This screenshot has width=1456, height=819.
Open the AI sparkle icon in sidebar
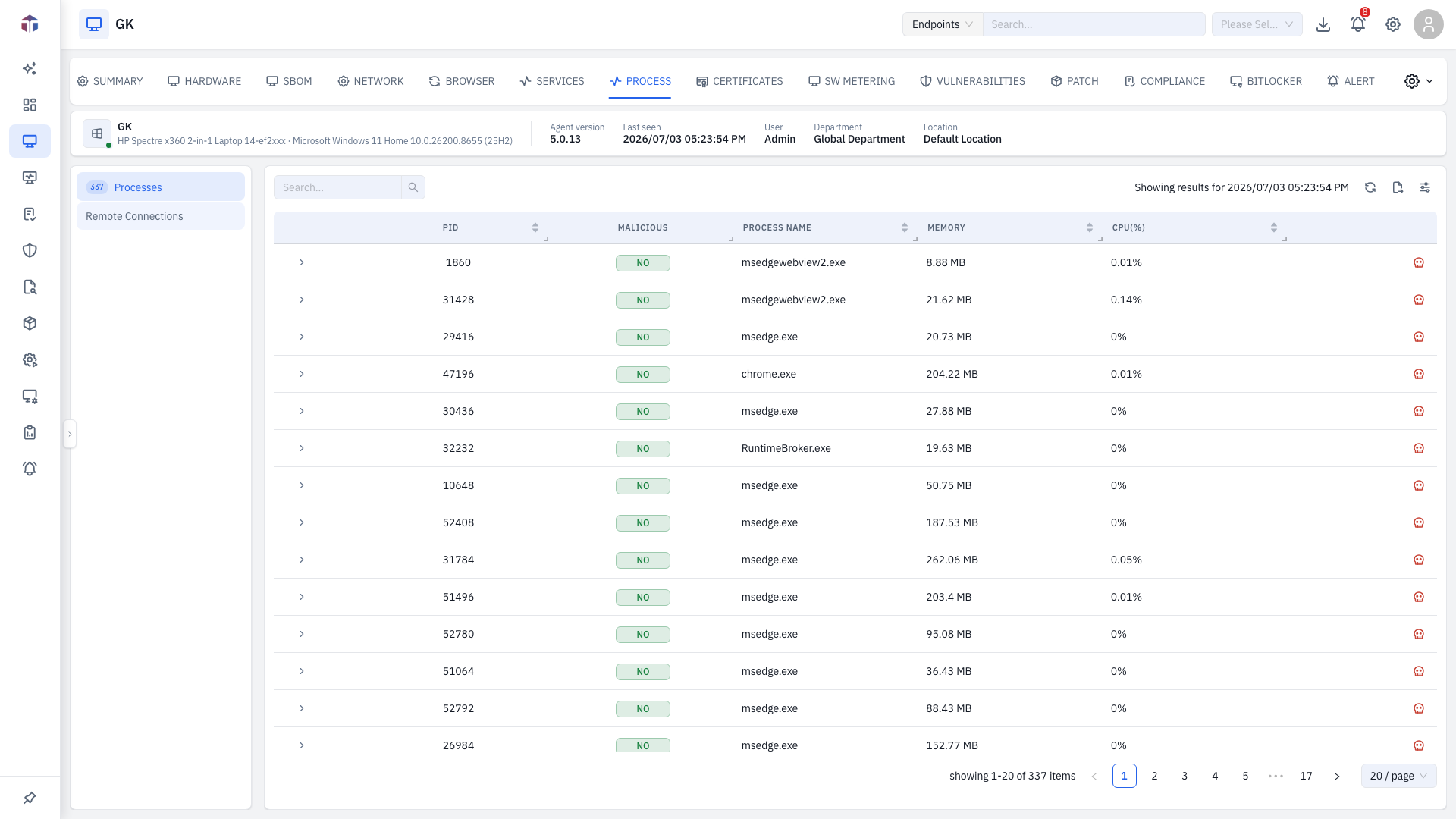coord(30,68)
